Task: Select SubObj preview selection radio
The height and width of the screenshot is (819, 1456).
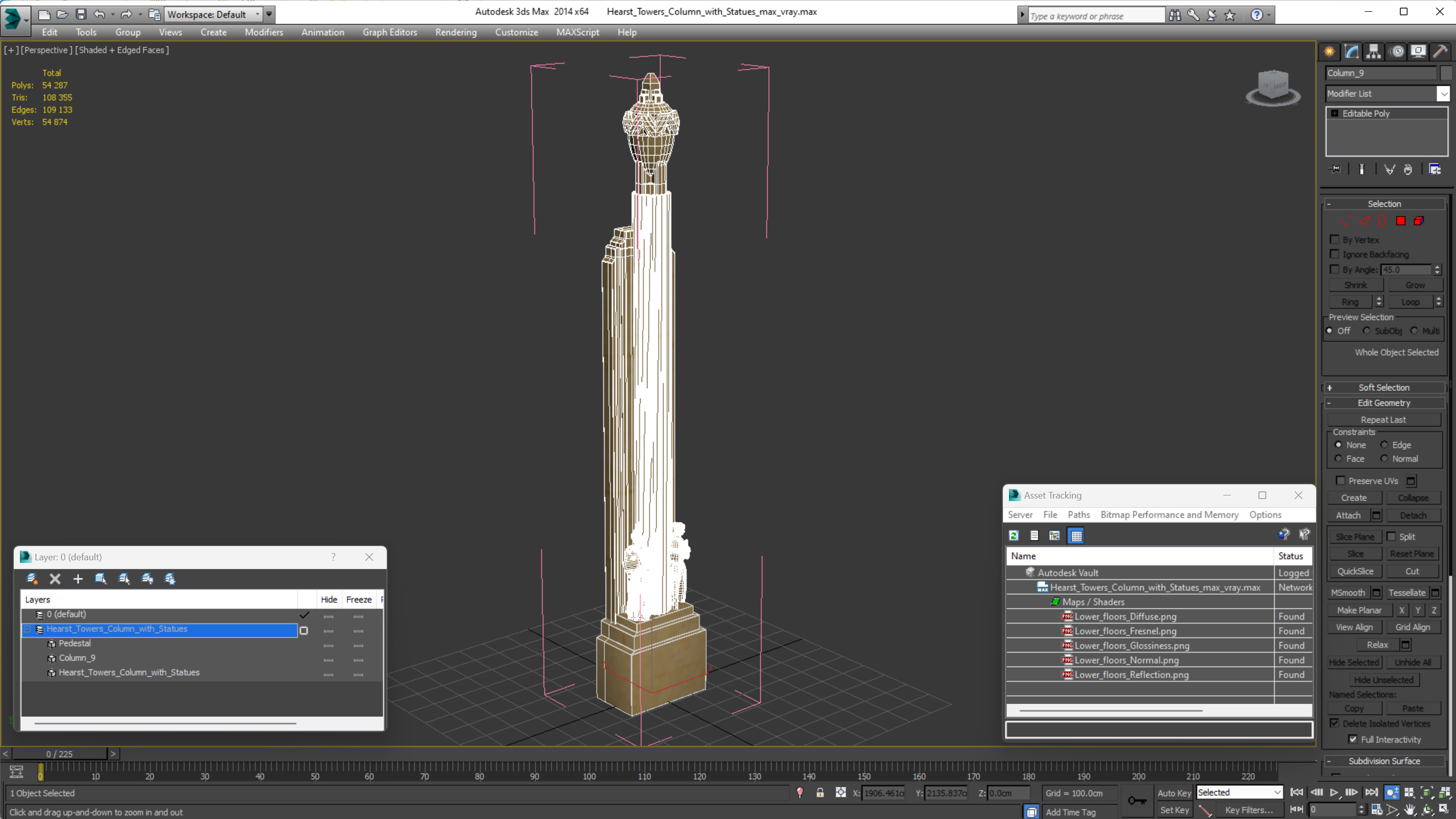Action: click(1366, 330)
